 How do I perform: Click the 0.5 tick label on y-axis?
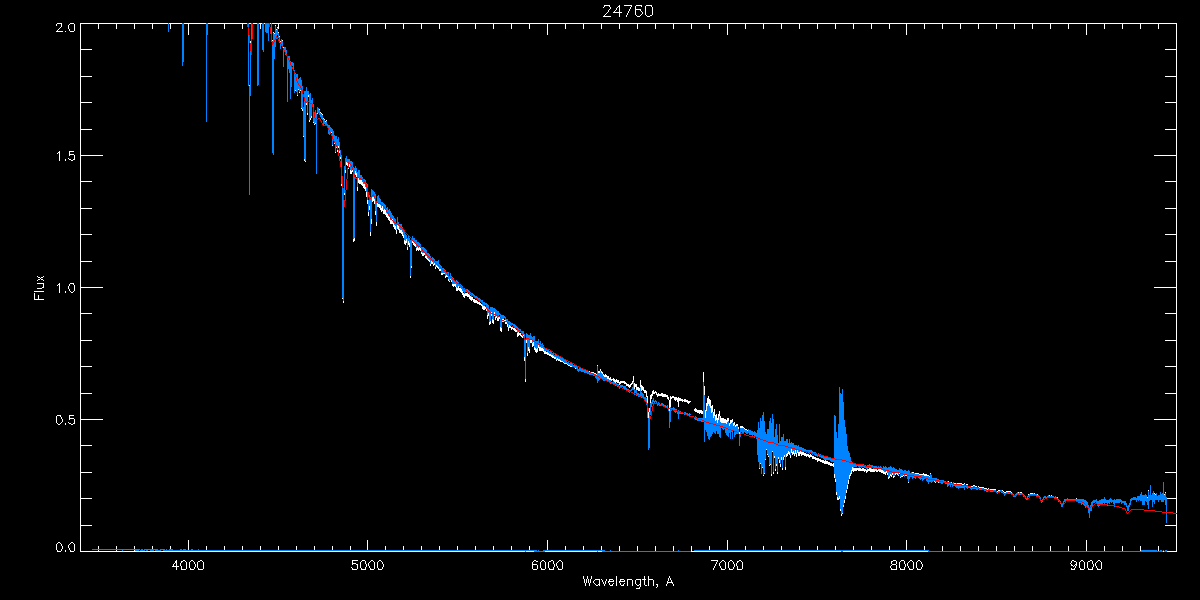point(65,418)
